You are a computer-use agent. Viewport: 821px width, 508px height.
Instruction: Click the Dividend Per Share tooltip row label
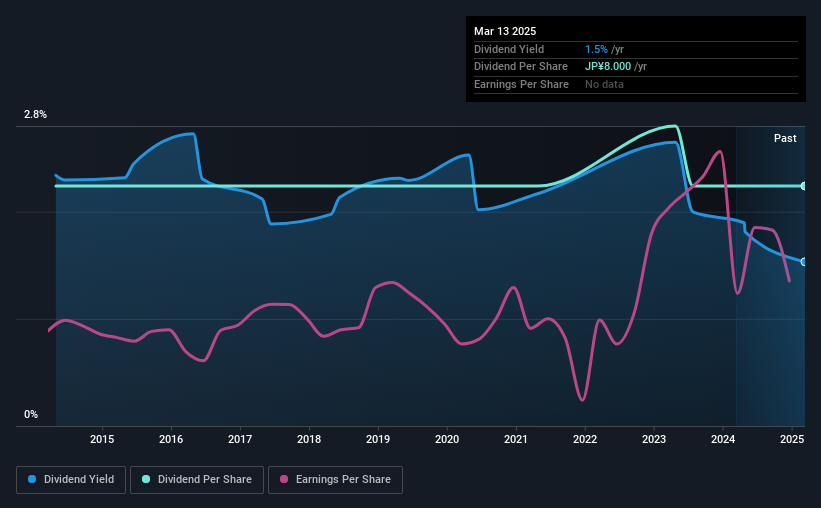520,67
